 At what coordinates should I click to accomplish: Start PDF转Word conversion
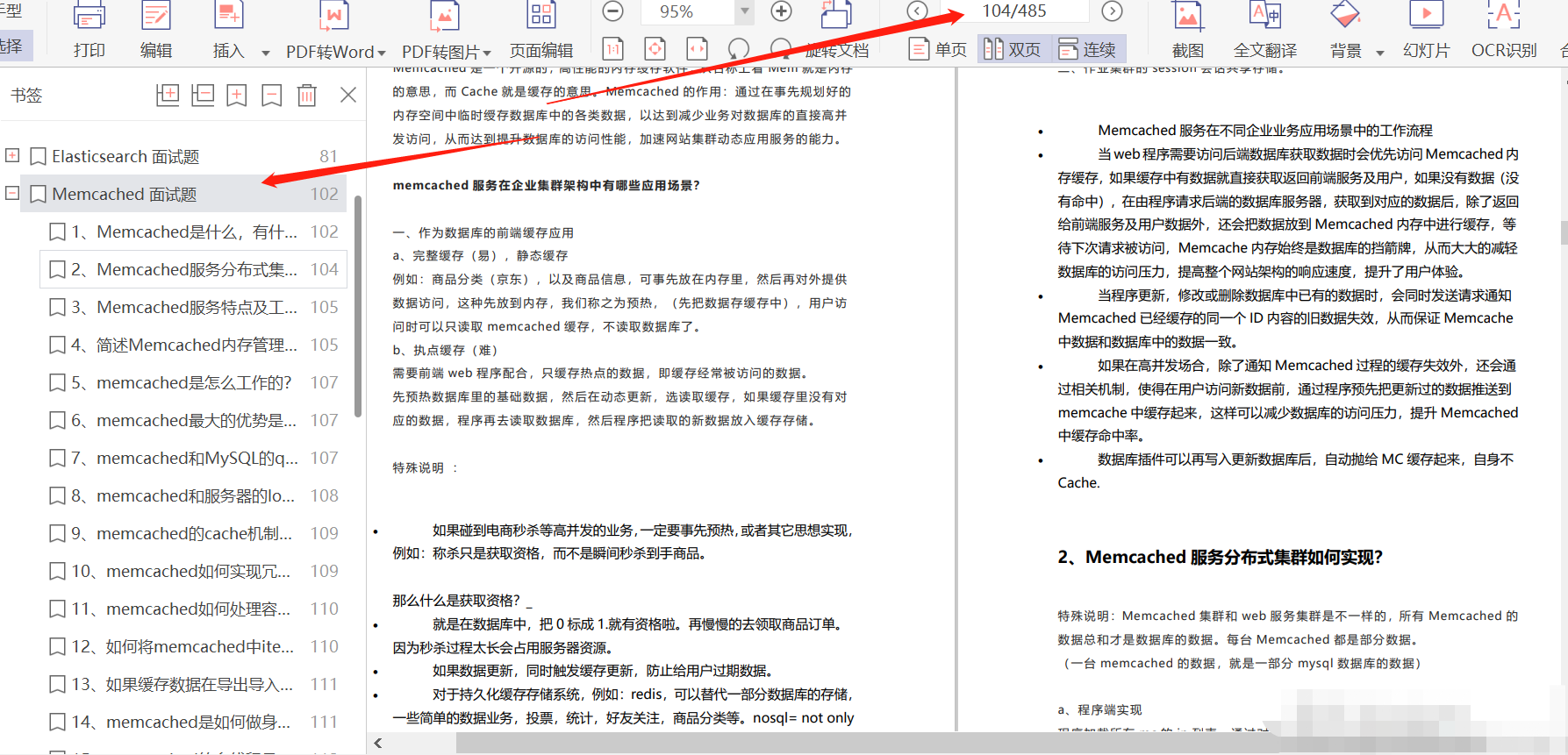(x=330, y=31)
